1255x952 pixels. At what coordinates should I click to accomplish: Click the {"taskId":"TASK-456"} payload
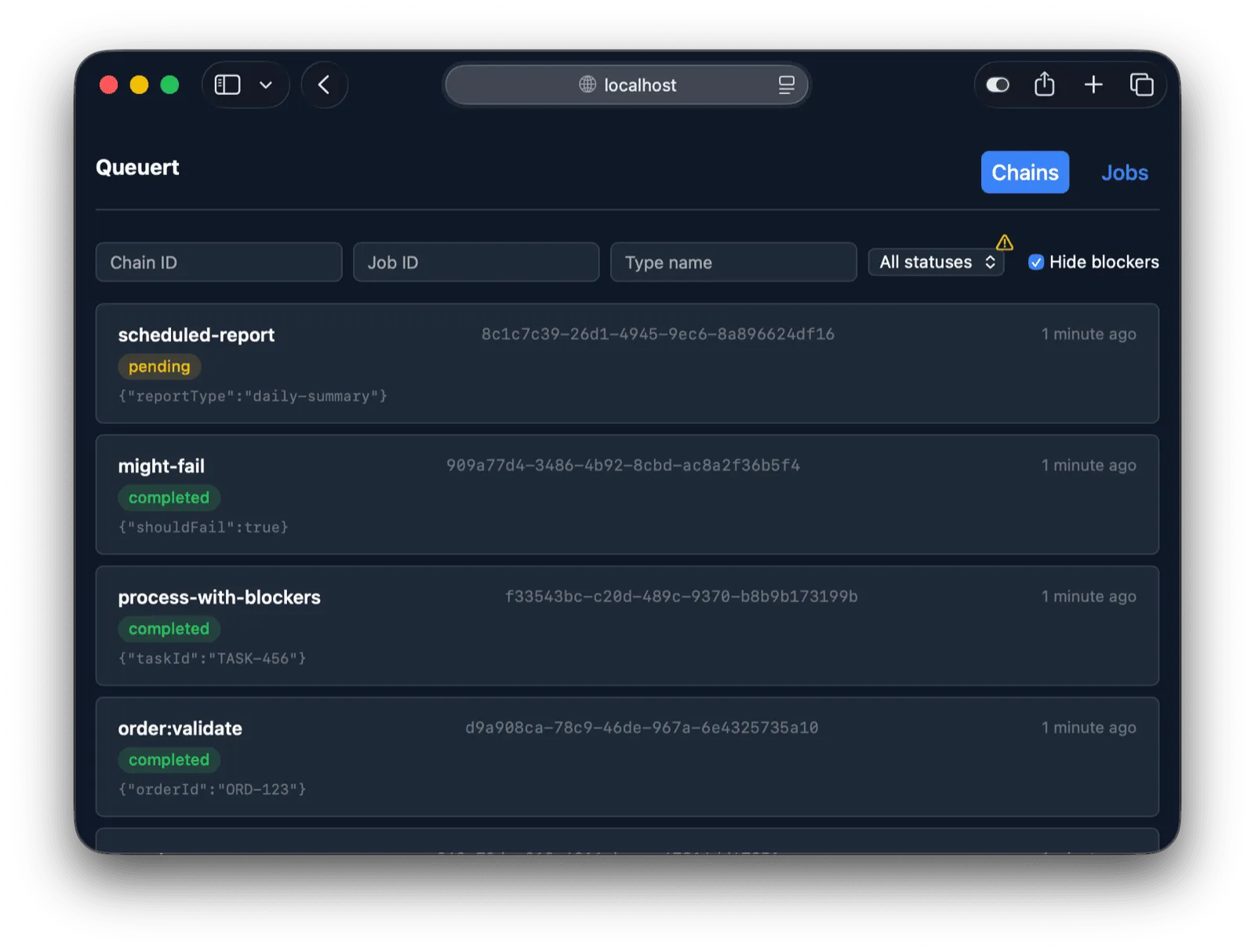[x=212, y=658]
